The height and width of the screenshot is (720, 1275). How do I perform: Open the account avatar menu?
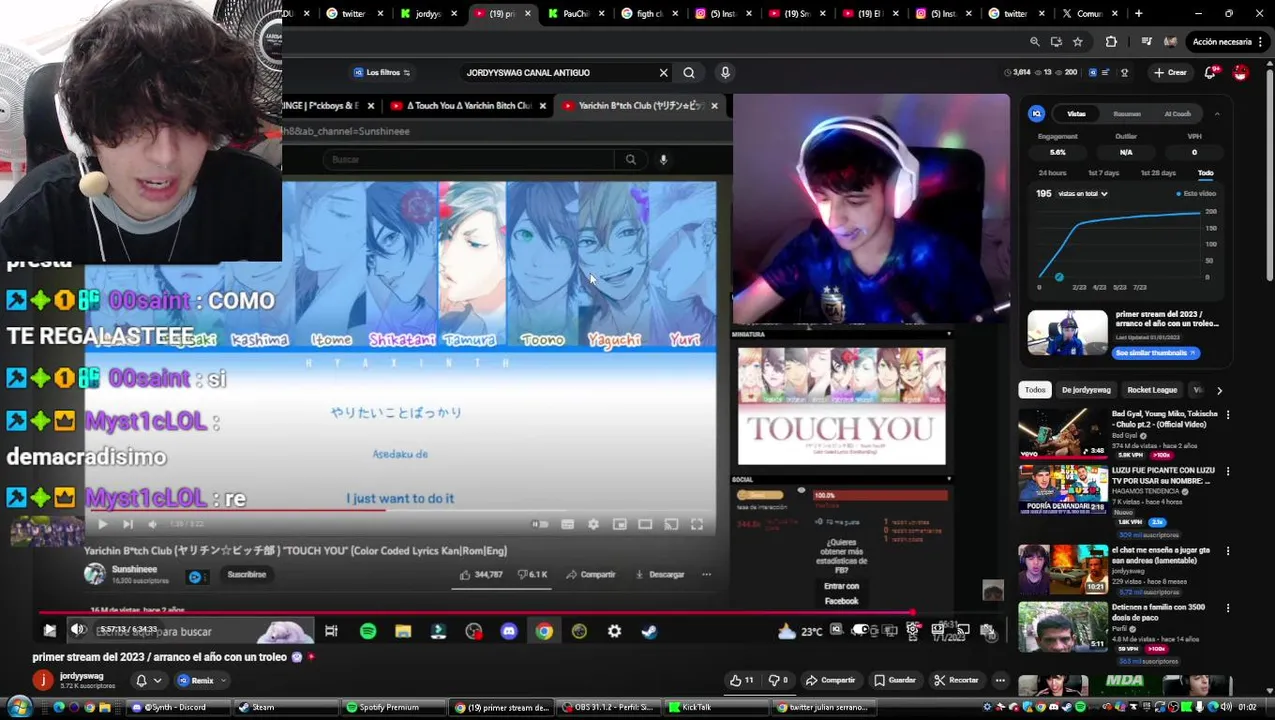[1241, 73]
